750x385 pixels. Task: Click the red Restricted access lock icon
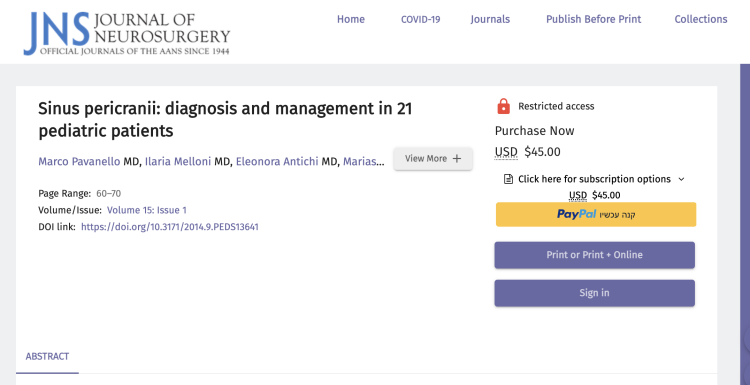[503, 106]
